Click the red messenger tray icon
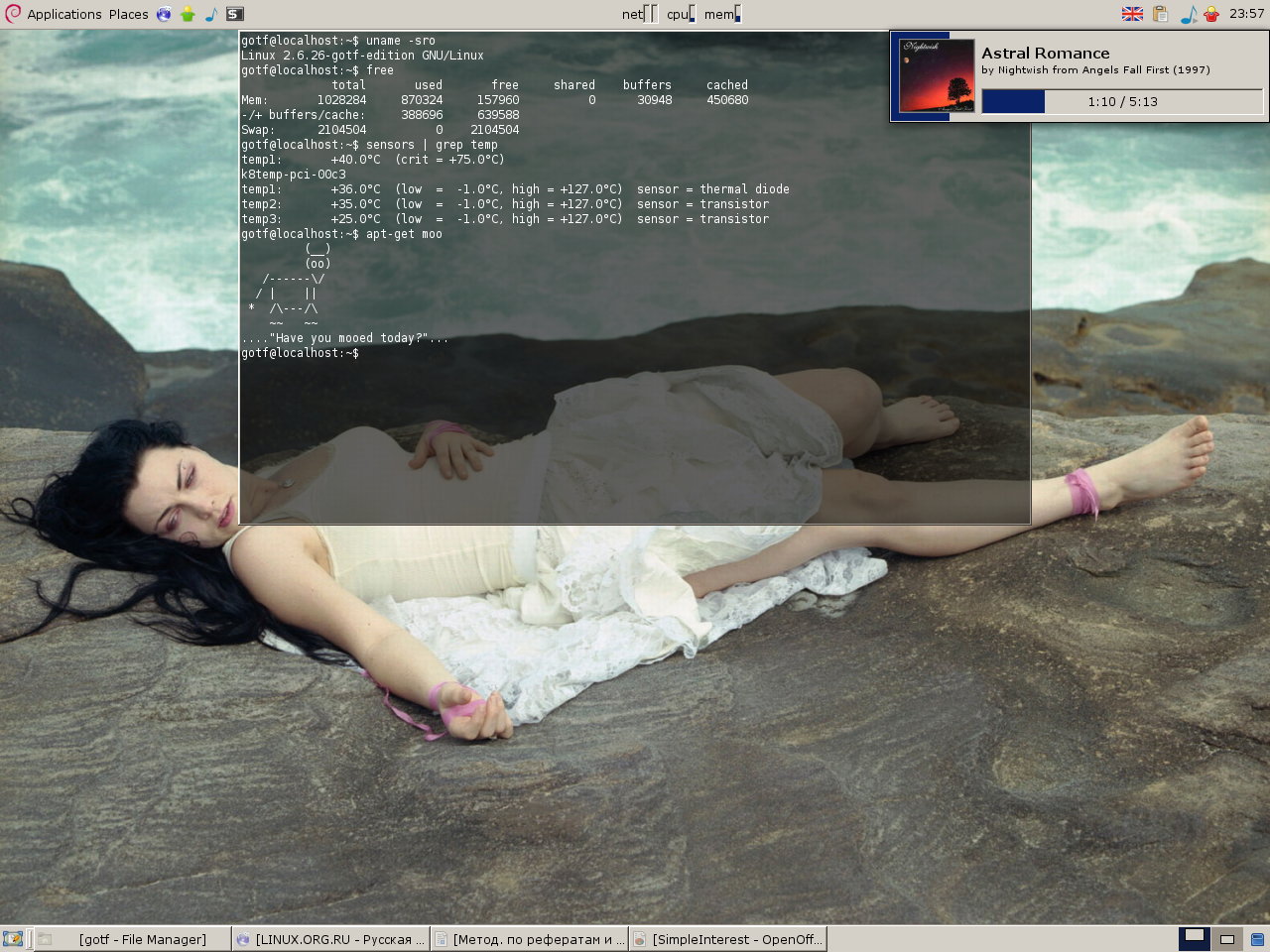 1210,14
